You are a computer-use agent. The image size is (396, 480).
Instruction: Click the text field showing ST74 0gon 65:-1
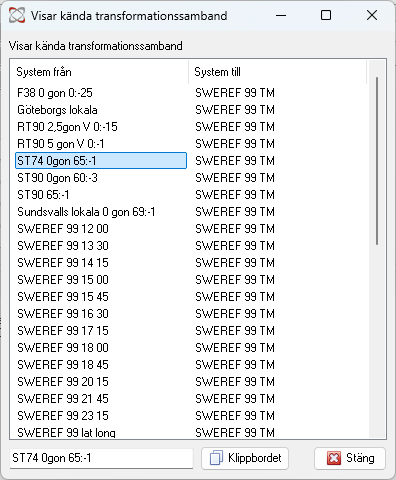101,458
